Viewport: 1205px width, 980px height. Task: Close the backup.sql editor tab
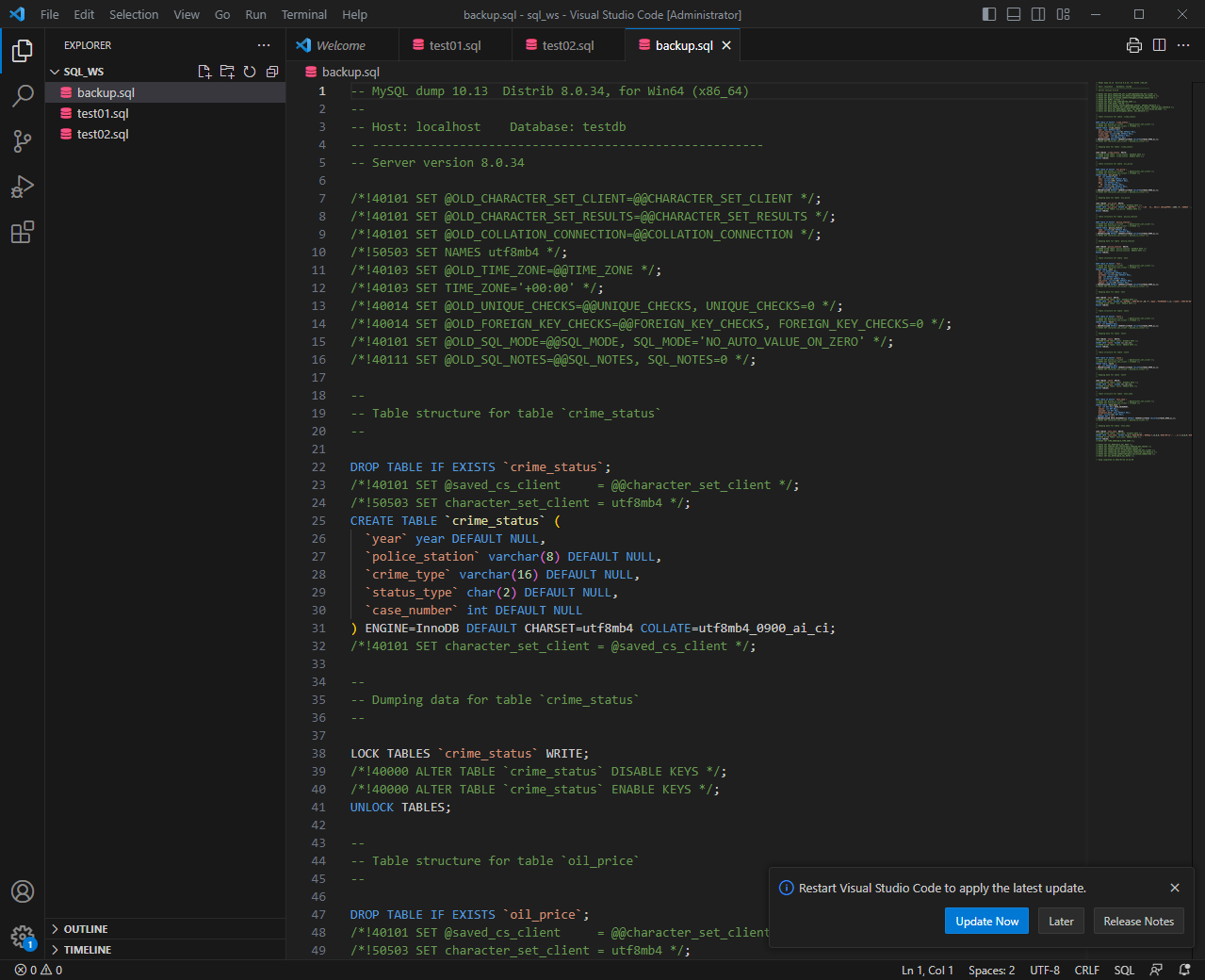(726, 45)
